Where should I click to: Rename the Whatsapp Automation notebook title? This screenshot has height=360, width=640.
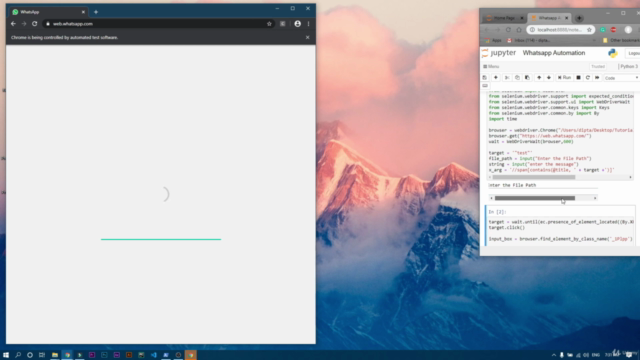(553, 53)
